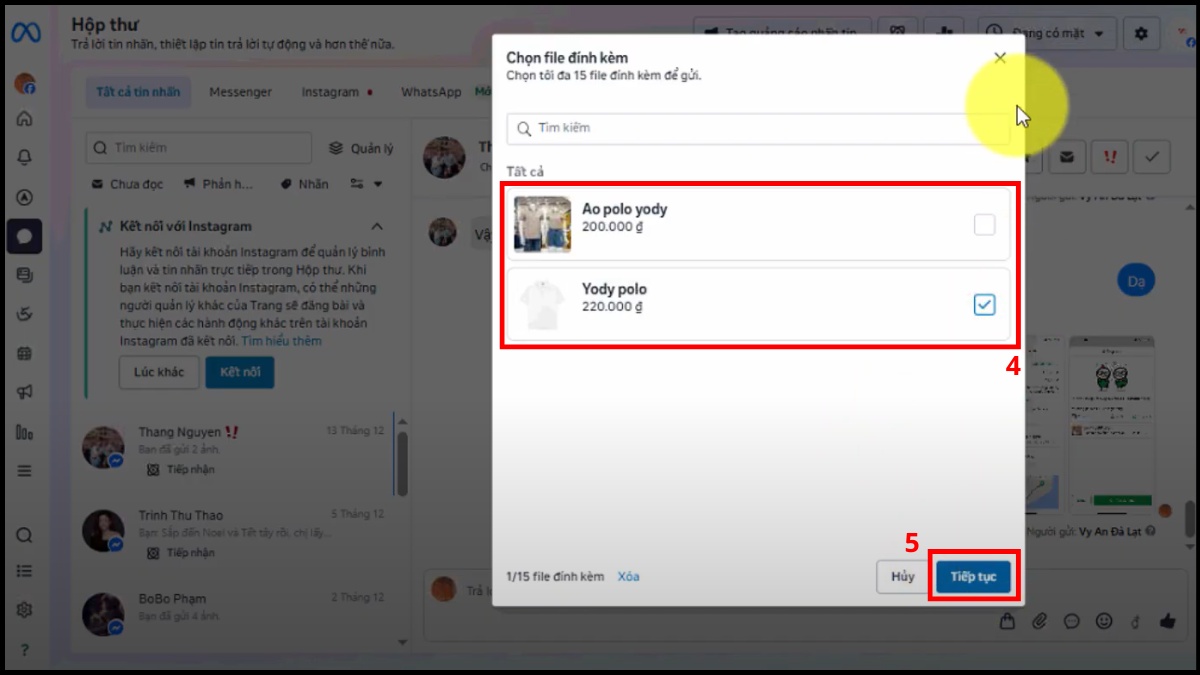Filter by Chưa đọc messages

[x=127, y=184]
